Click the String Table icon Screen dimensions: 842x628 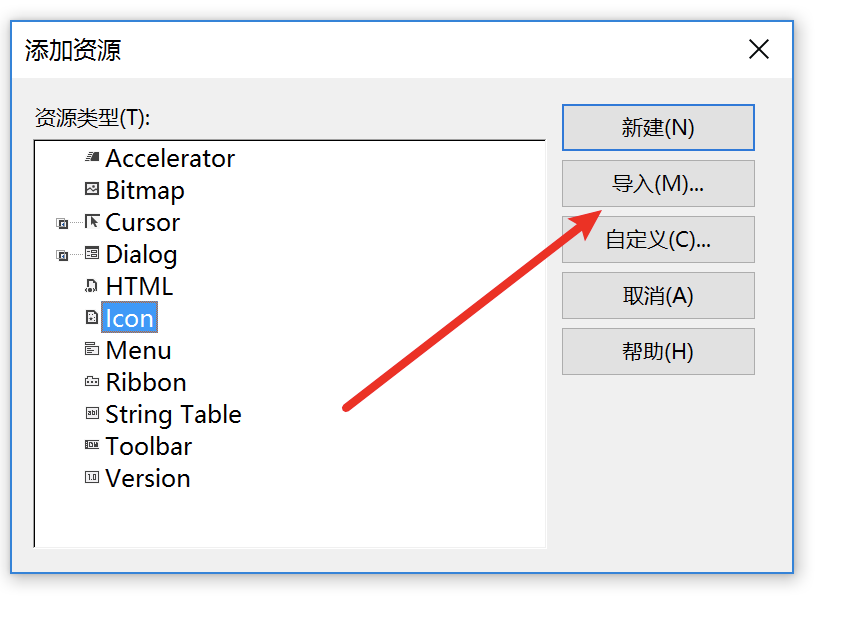[x=92, y=413]
